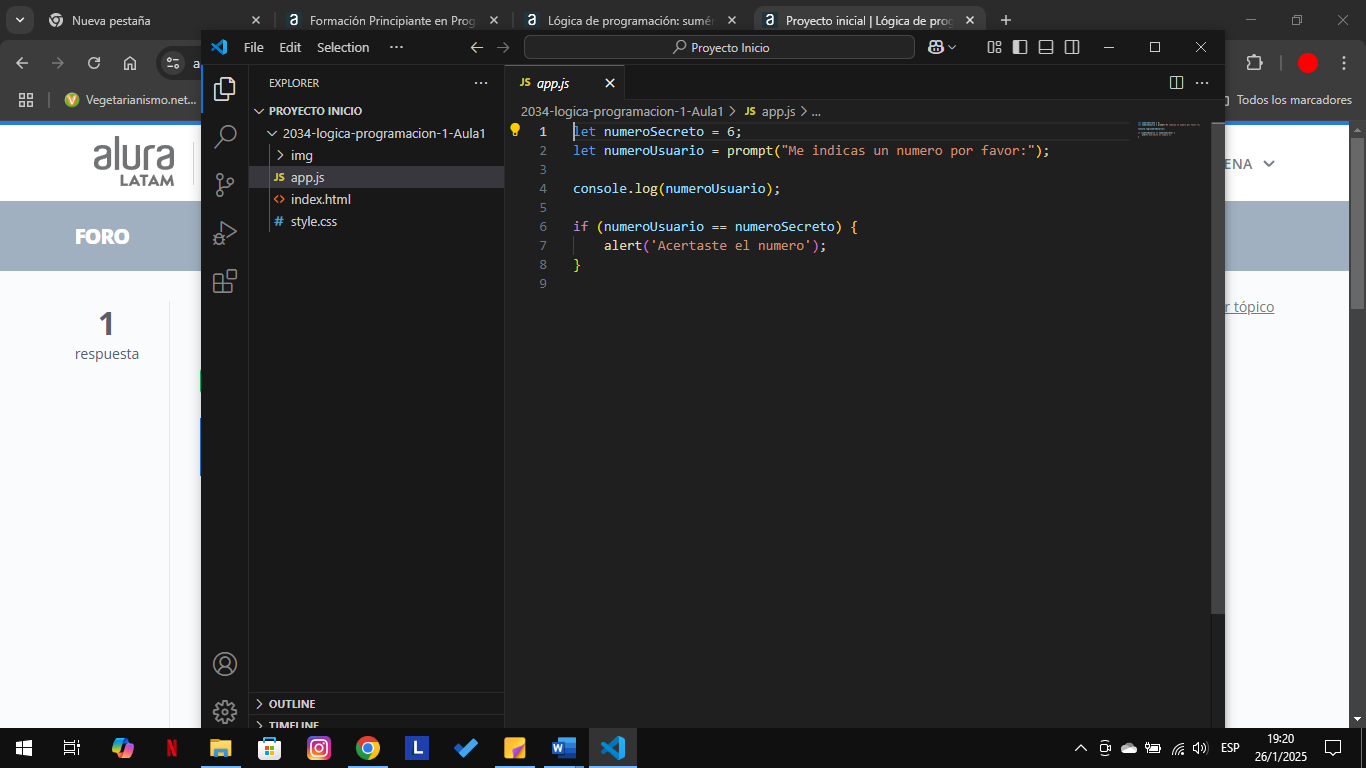Close the app.js editor tab
1366x768 pixels.
(x=609, y=83)
